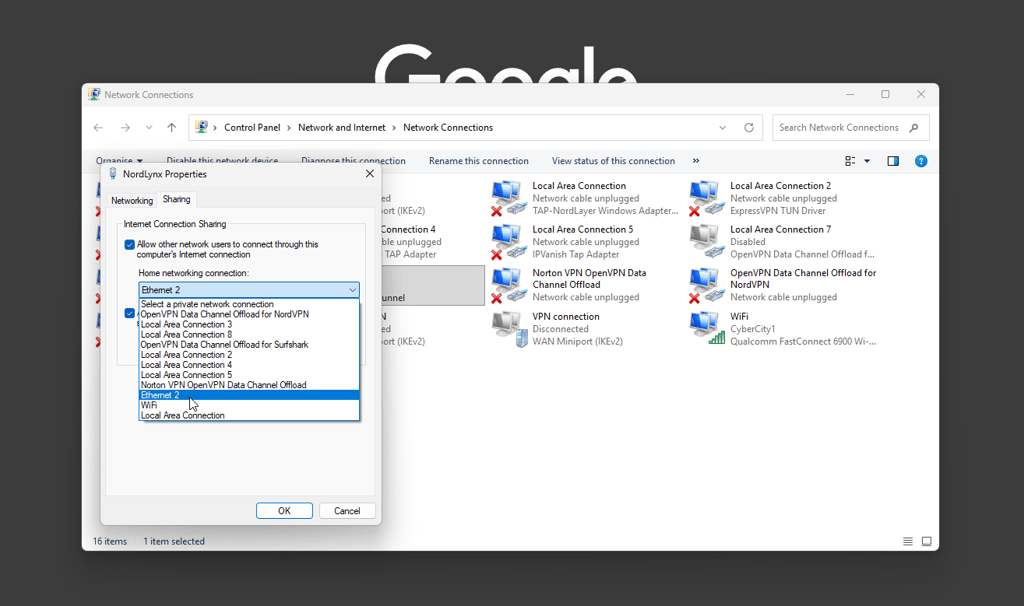The height and width of the screenshot is (606, 1024).
Task: Select Local Area Connection 7 adapter icon
Action: 706,242
